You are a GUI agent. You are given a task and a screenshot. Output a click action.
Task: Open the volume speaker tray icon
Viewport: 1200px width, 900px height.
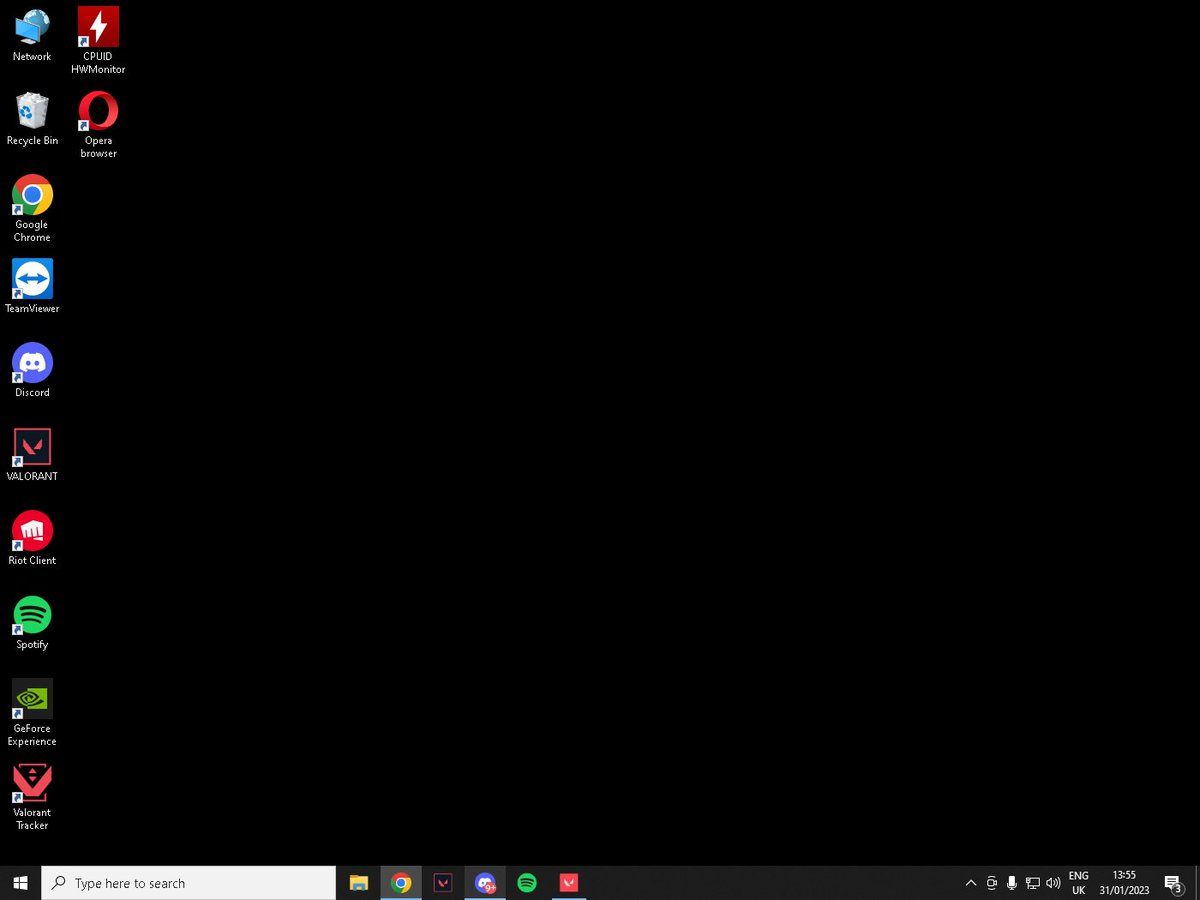(1053, 883)
